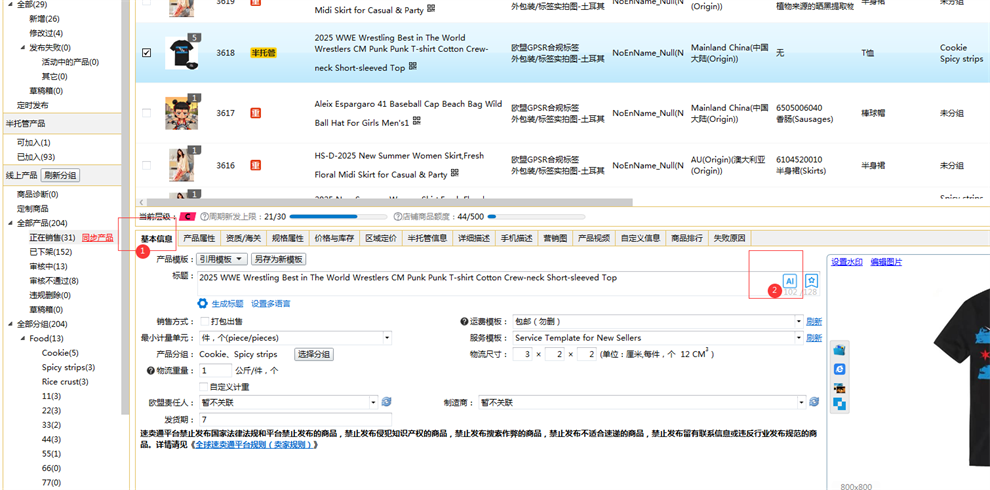
Task: Click the product title input field
Action: [x=490, y=283]
